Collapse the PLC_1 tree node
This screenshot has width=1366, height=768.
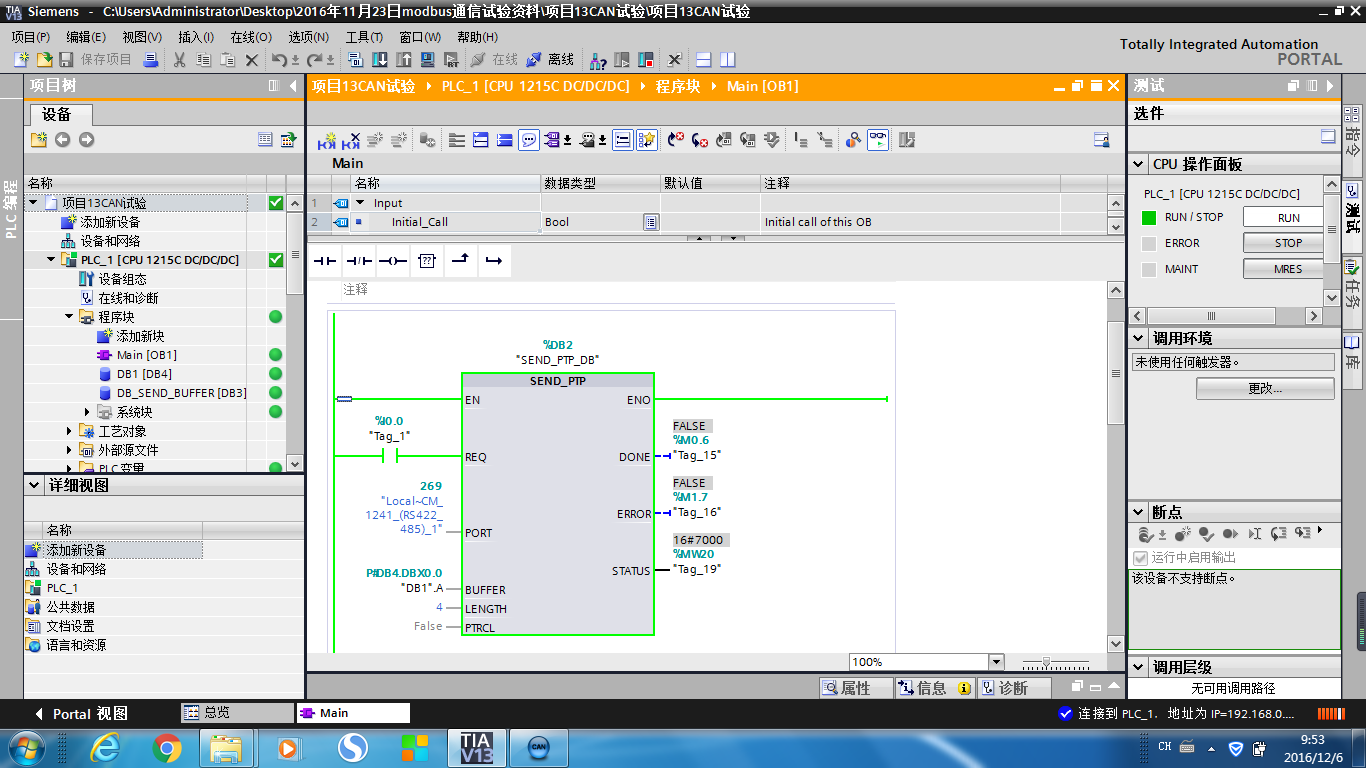click(52, 260)
